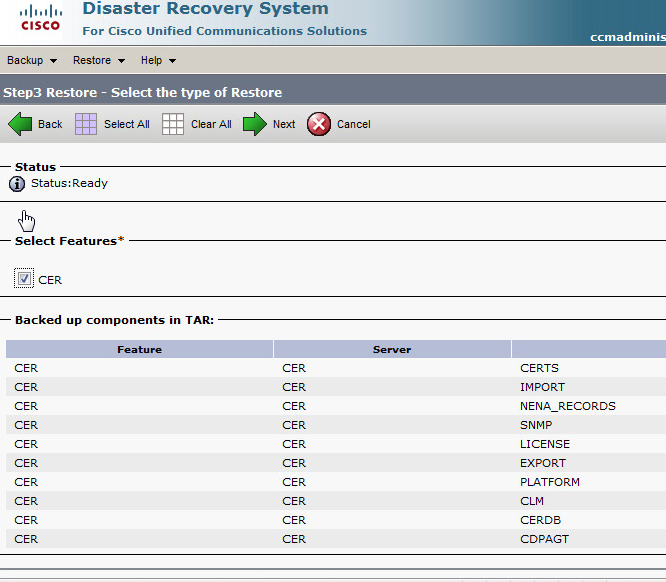The image size is (666, 582).
Task: Click the Next text label
Action: coord(284,124)
